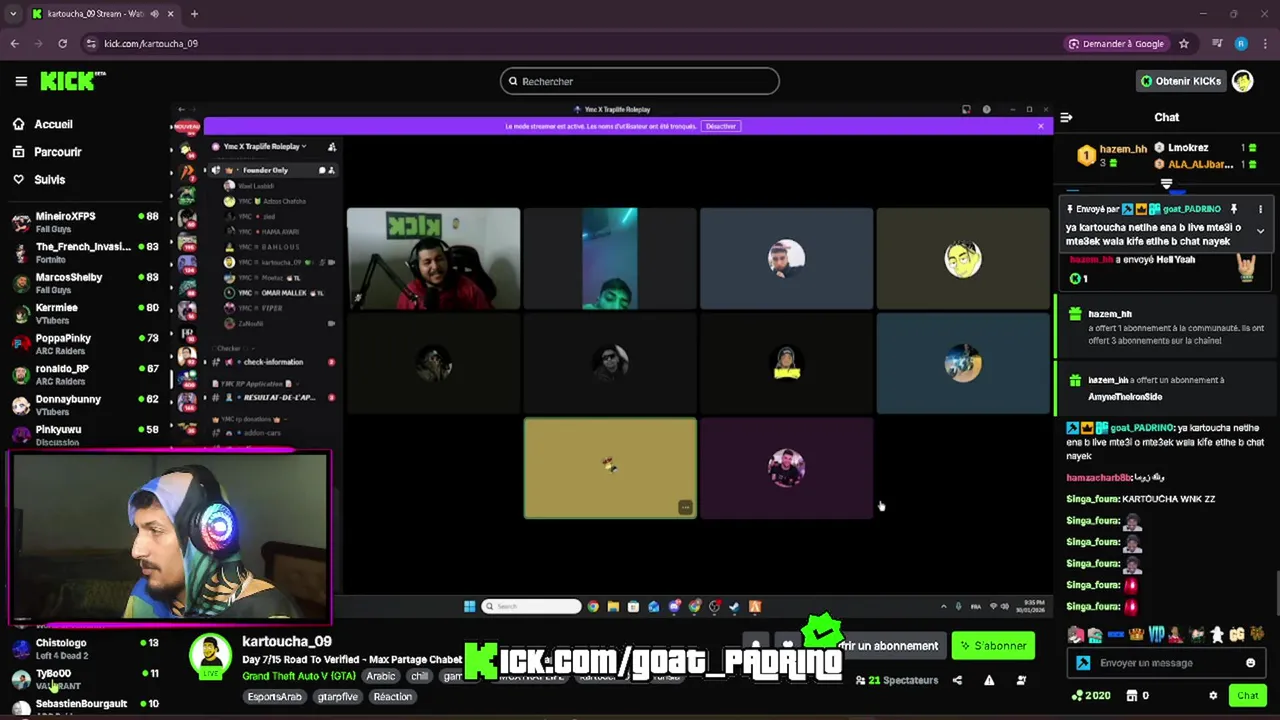Click the KICK logo

73,81
